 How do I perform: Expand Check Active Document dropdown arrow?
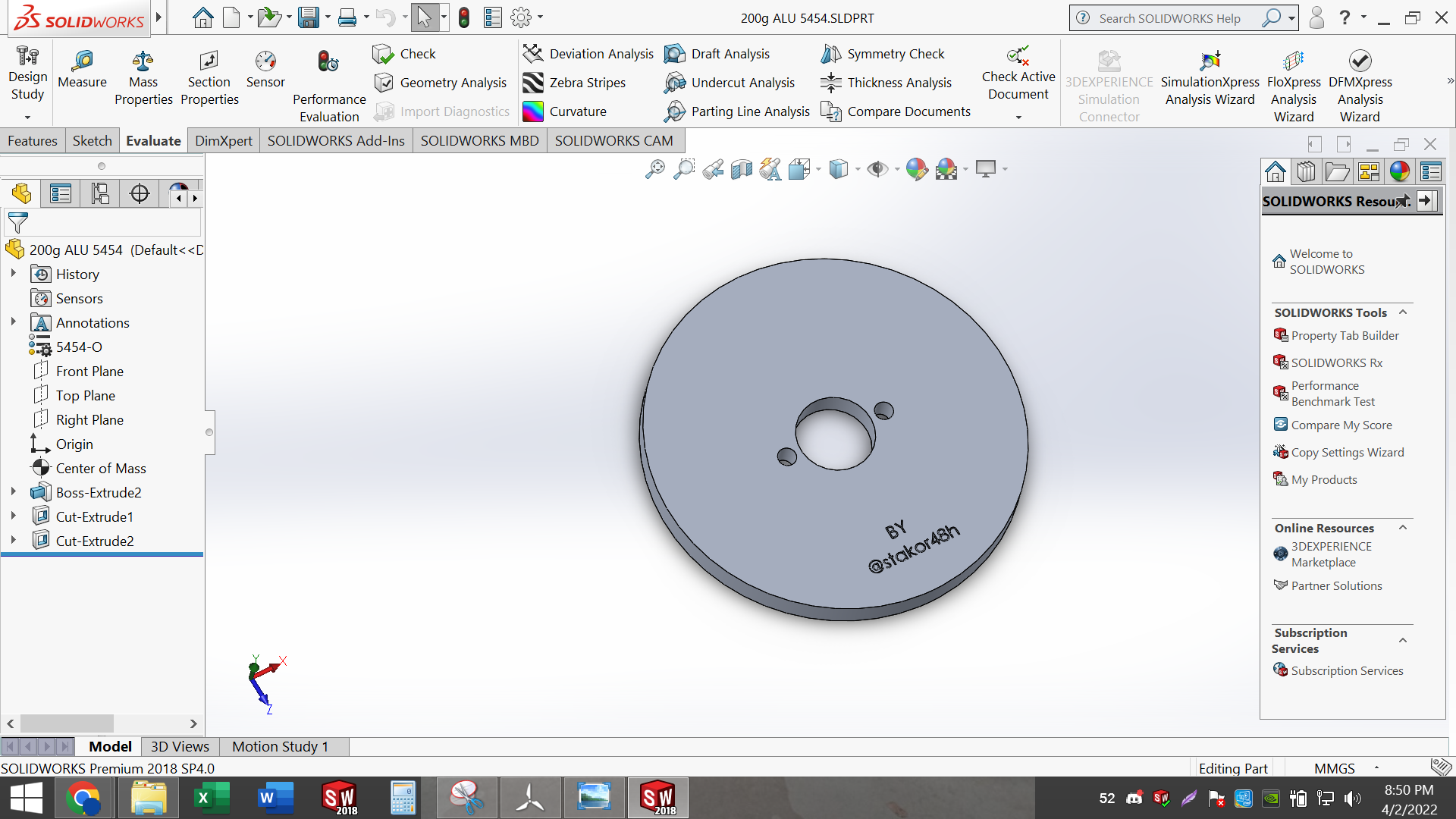point(1018,118)
